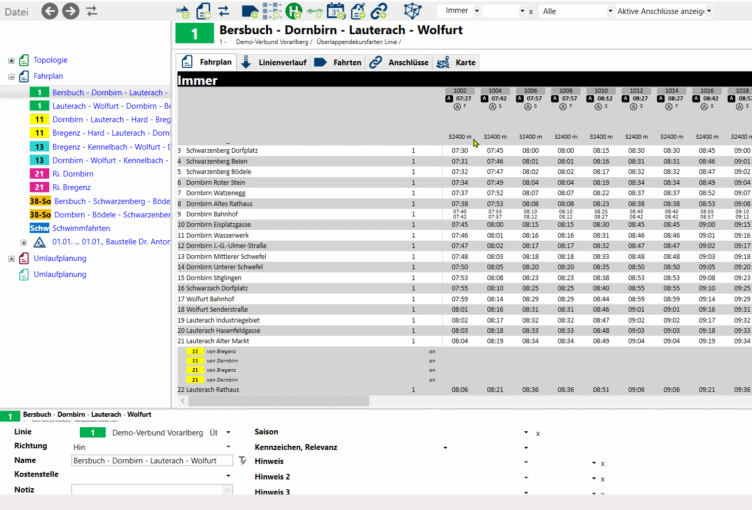This screenshot has height=510, width=752.
Task: Open the Datei menu
Action: tap(17, 11)
